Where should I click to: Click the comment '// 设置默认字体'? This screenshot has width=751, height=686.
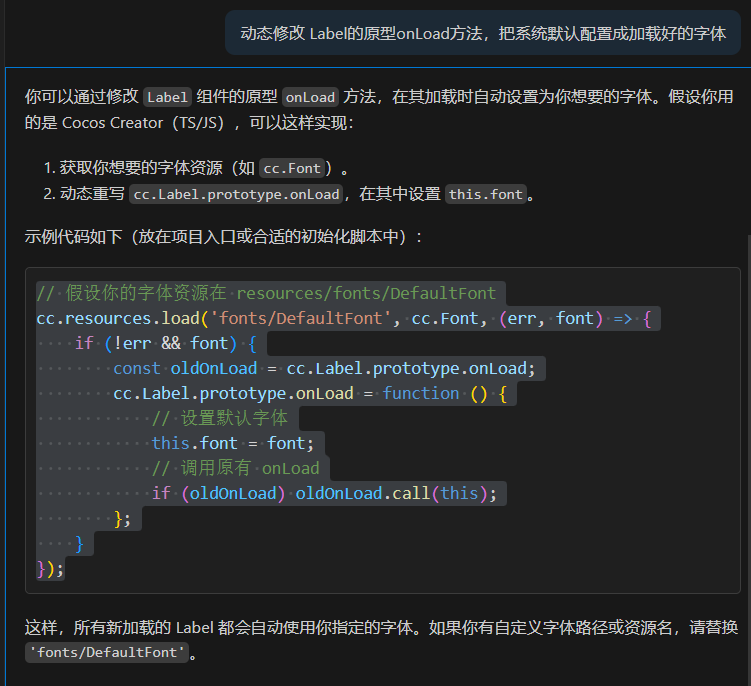click(x=220, y=418)
